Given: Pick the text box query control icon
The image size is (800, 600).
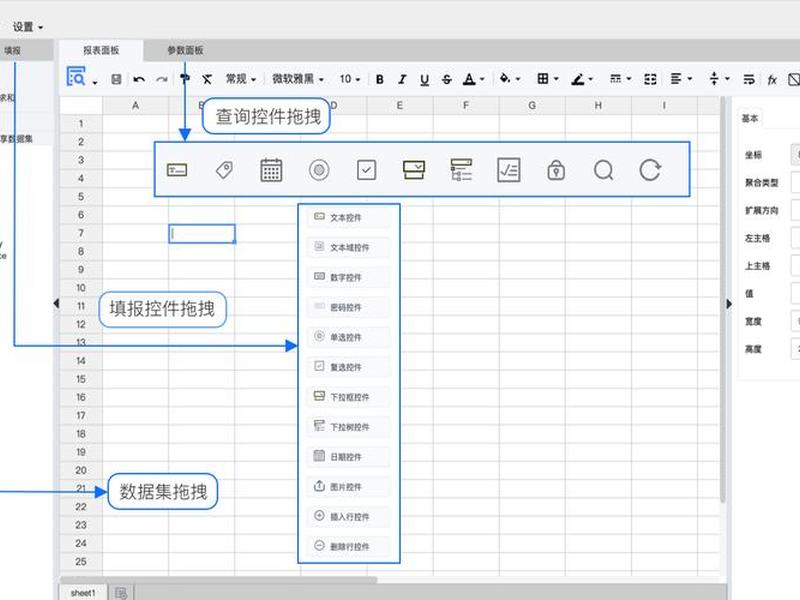Looking at the screenshot, I should coord(177,170).
